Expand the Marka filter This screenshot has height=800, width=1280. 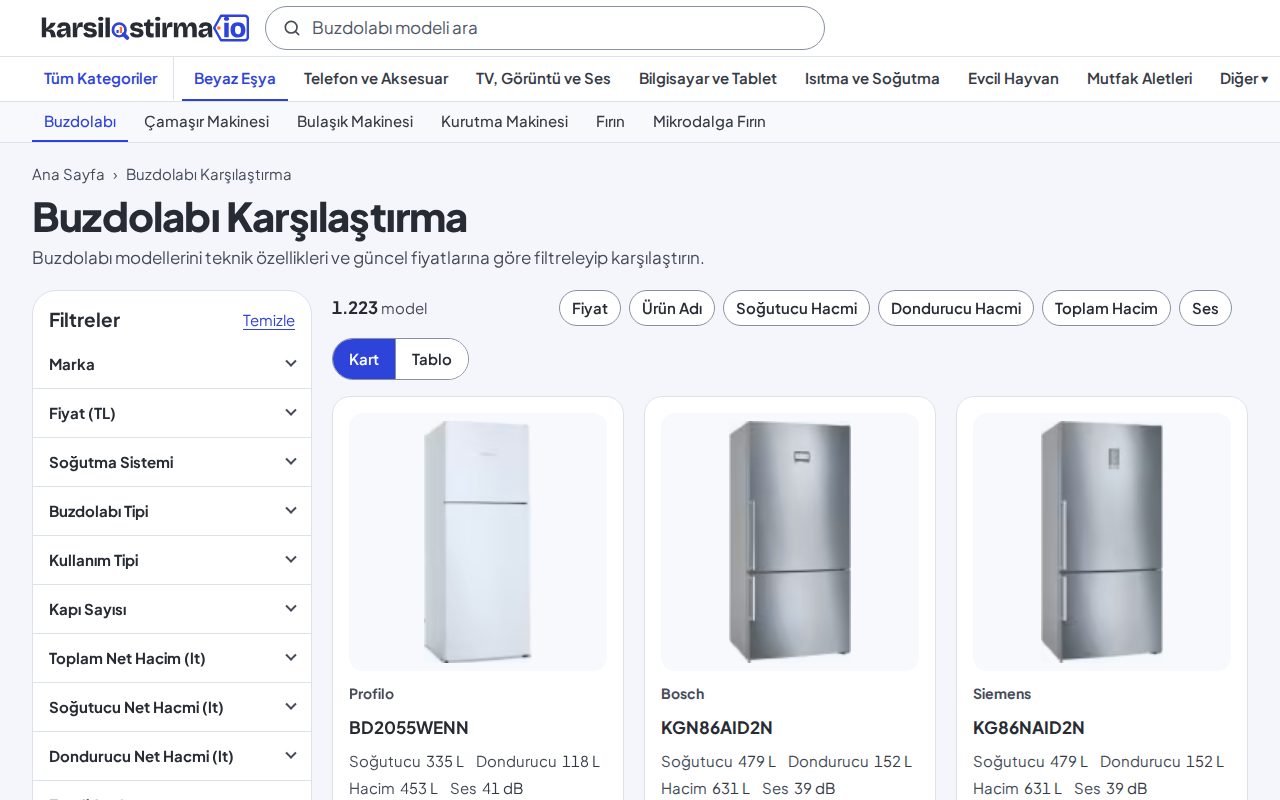pyautogui.click(x=172, y=364)
